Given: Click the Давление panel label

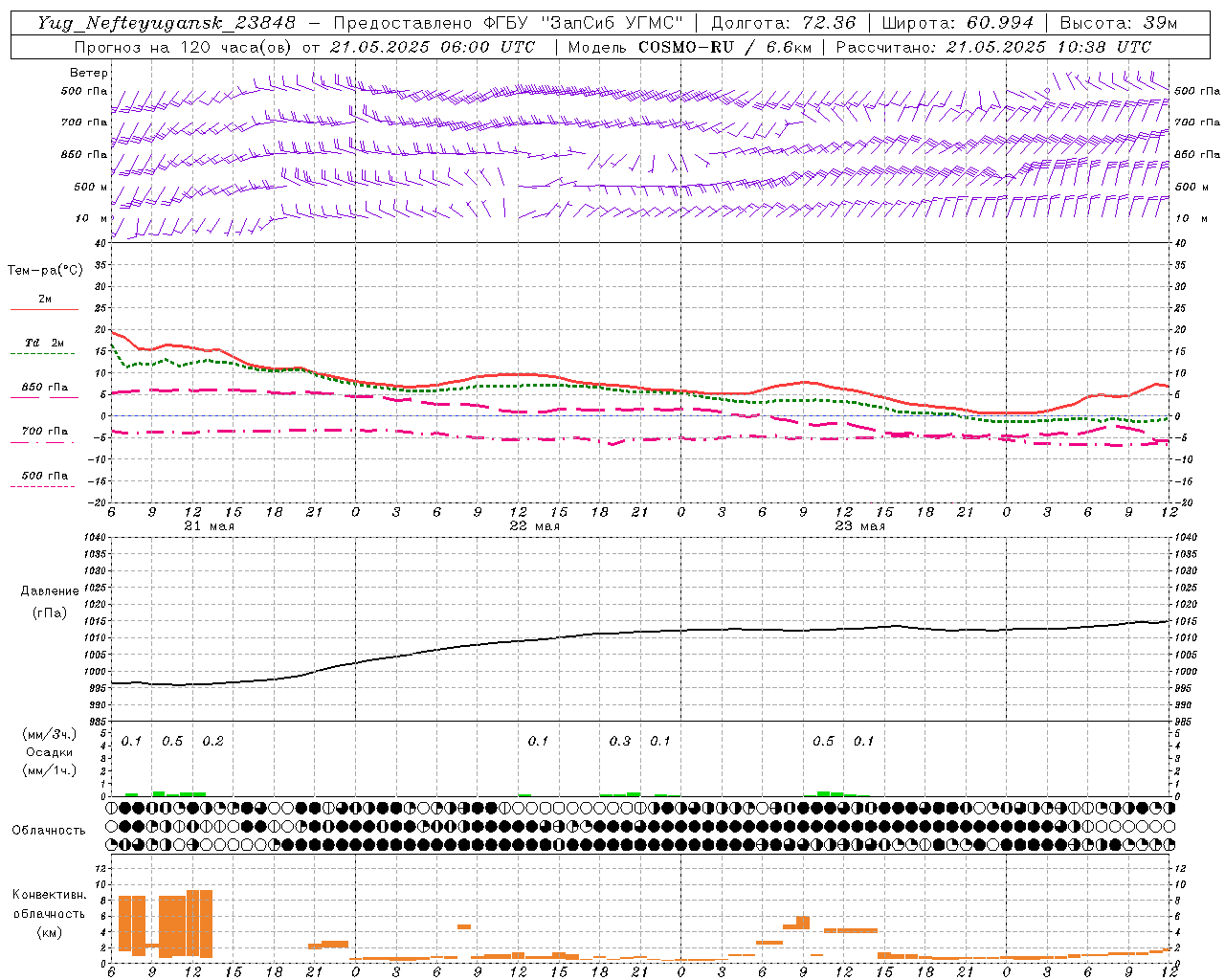Looking at the screenshot, I should click(50, 591).
